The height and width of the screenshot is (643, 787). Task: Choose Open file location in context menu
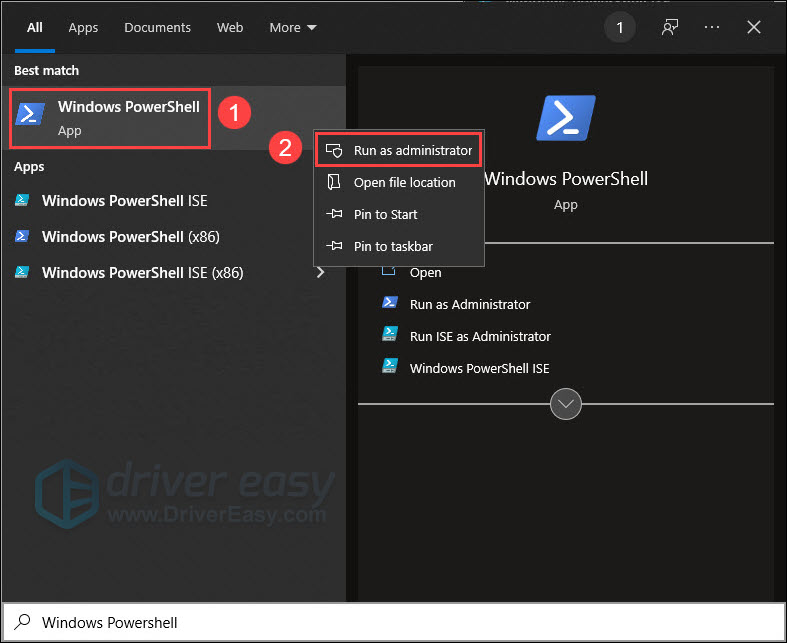point(399,182)
